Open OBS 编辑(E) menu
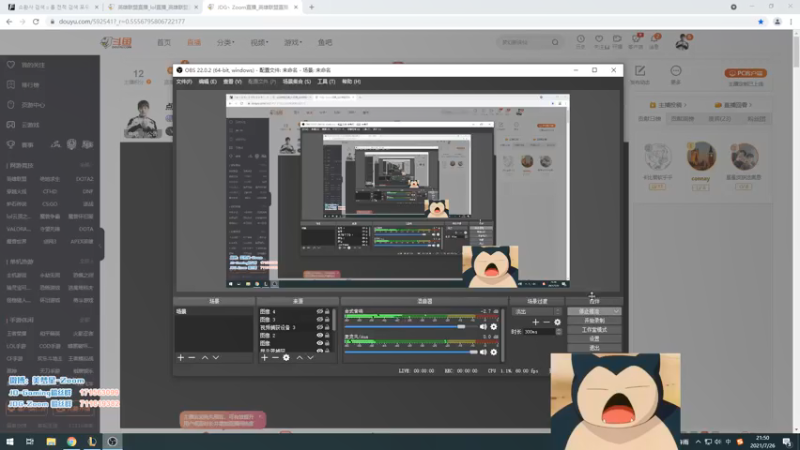The image size is (800, 450). pyautogui.click(x=207, y=82)
